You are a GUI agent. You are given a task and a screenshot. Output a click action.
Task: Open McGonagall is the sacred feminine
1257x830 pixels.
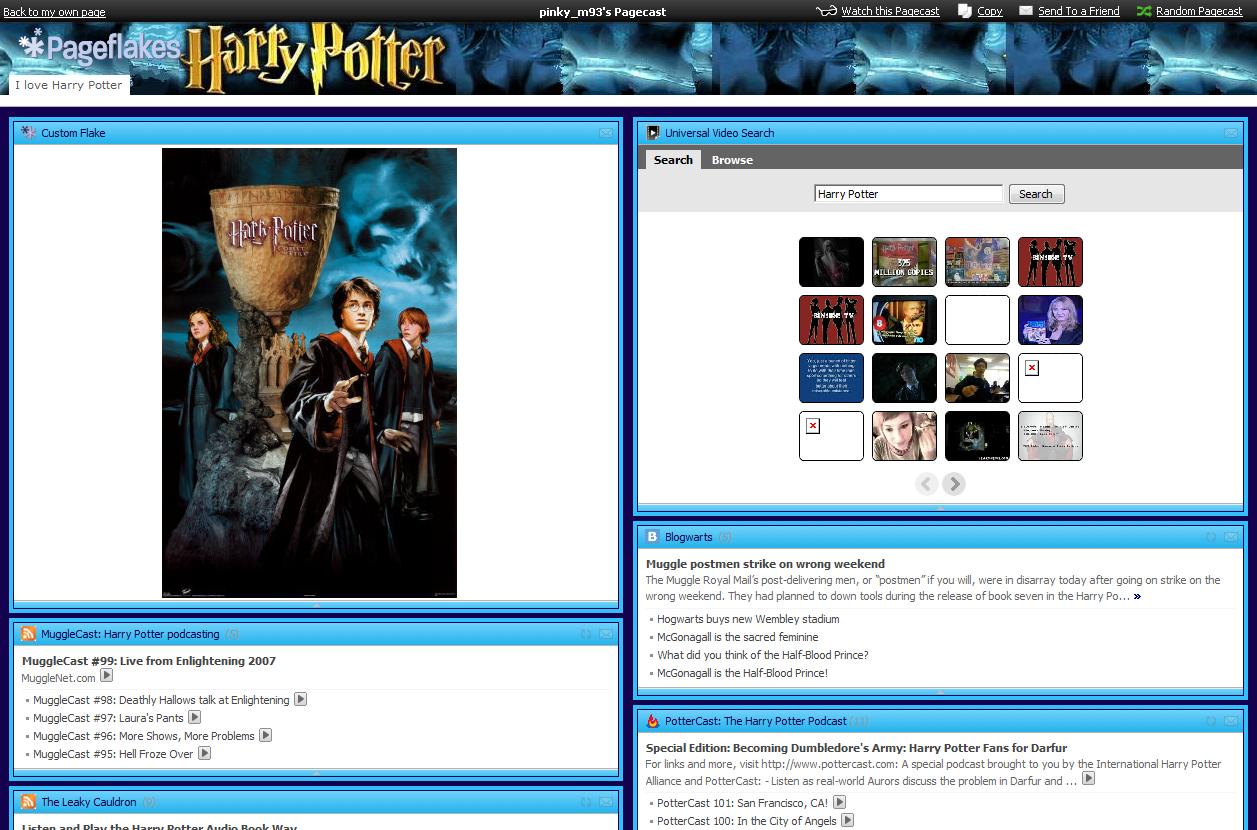click(737, 637)
